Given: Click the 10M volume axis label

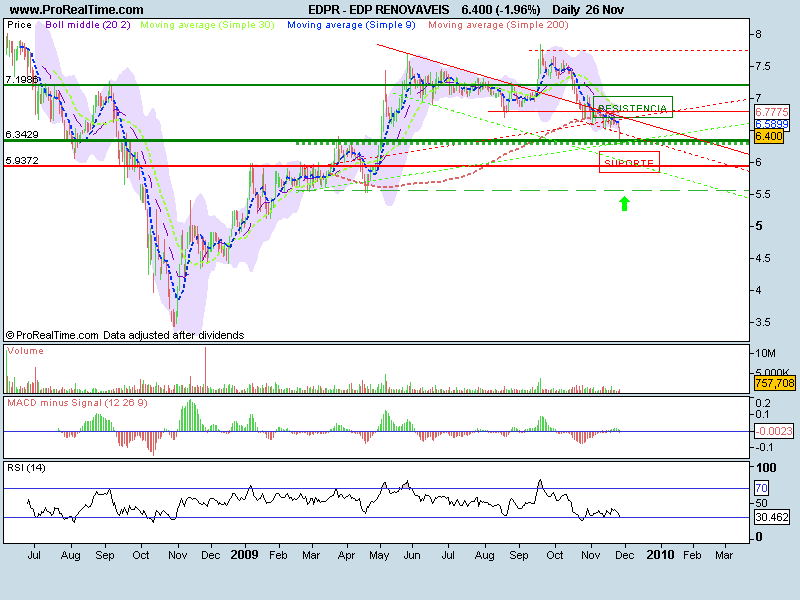Looking at the screenshot, I should [765, 353].
